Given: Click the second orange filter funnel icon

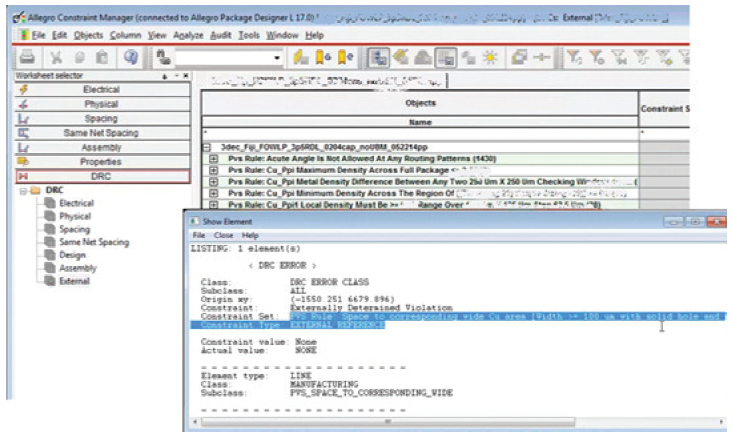Looking at the screenshot, I should (596, 57).
